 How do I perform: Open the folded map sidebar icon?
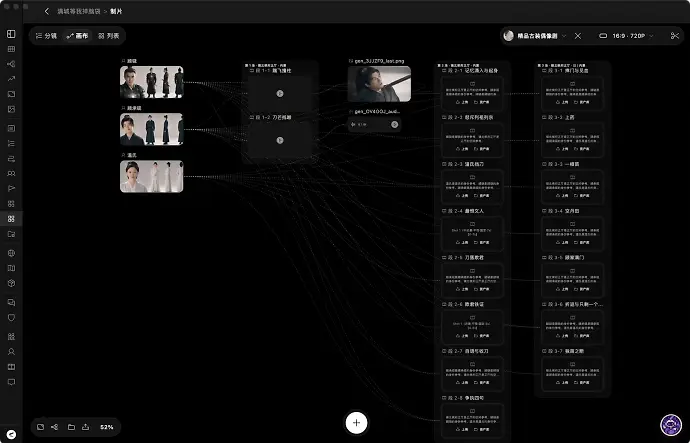(x=11, y=268)
